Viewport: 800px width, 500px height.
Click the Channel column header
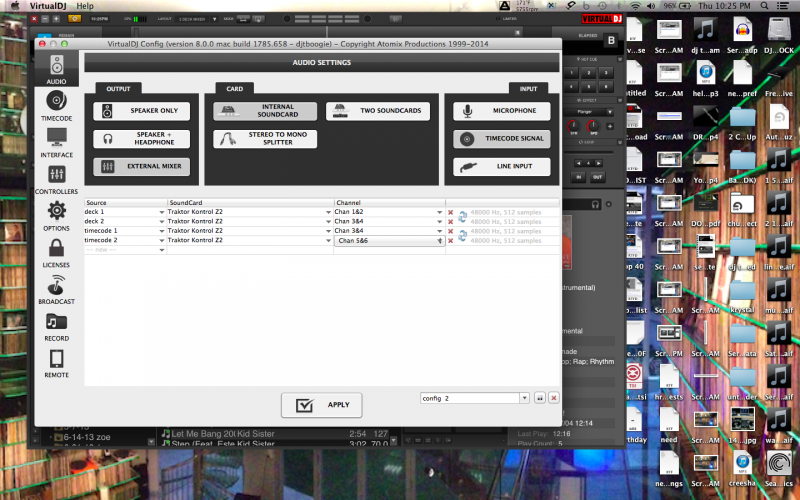click(390, 203)
